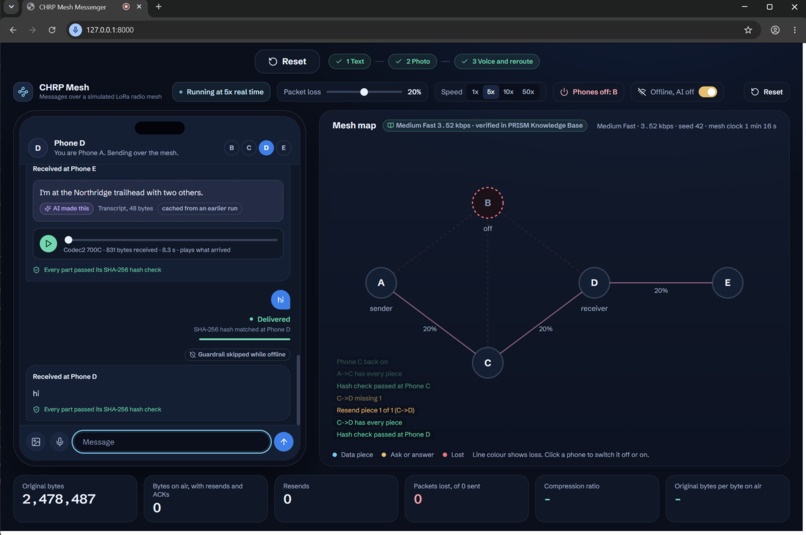
Task: Click the CHRP Mesh logo icon
Action: (23, 92)
